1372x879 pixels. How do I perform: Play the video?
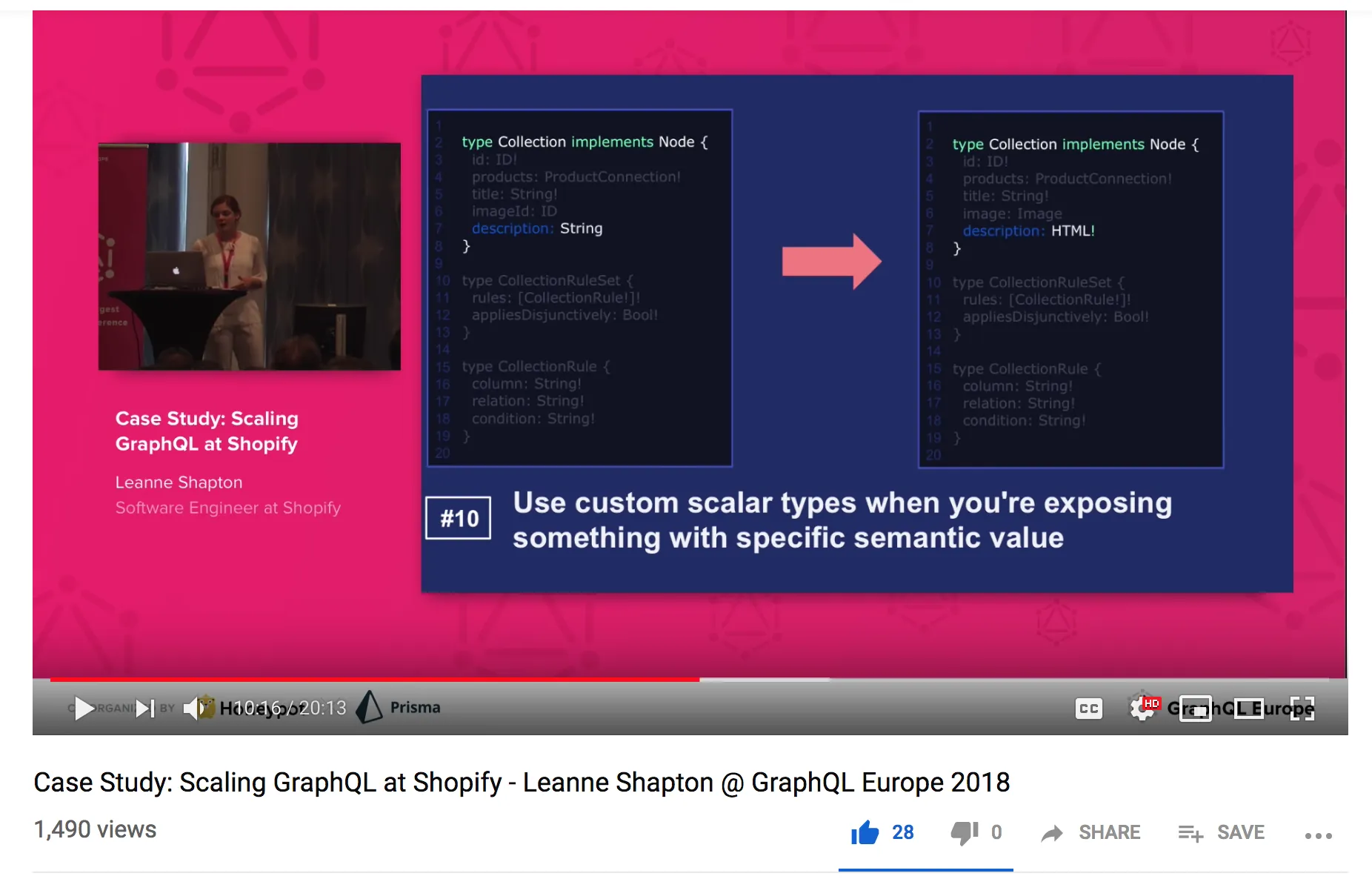point(84,709)
